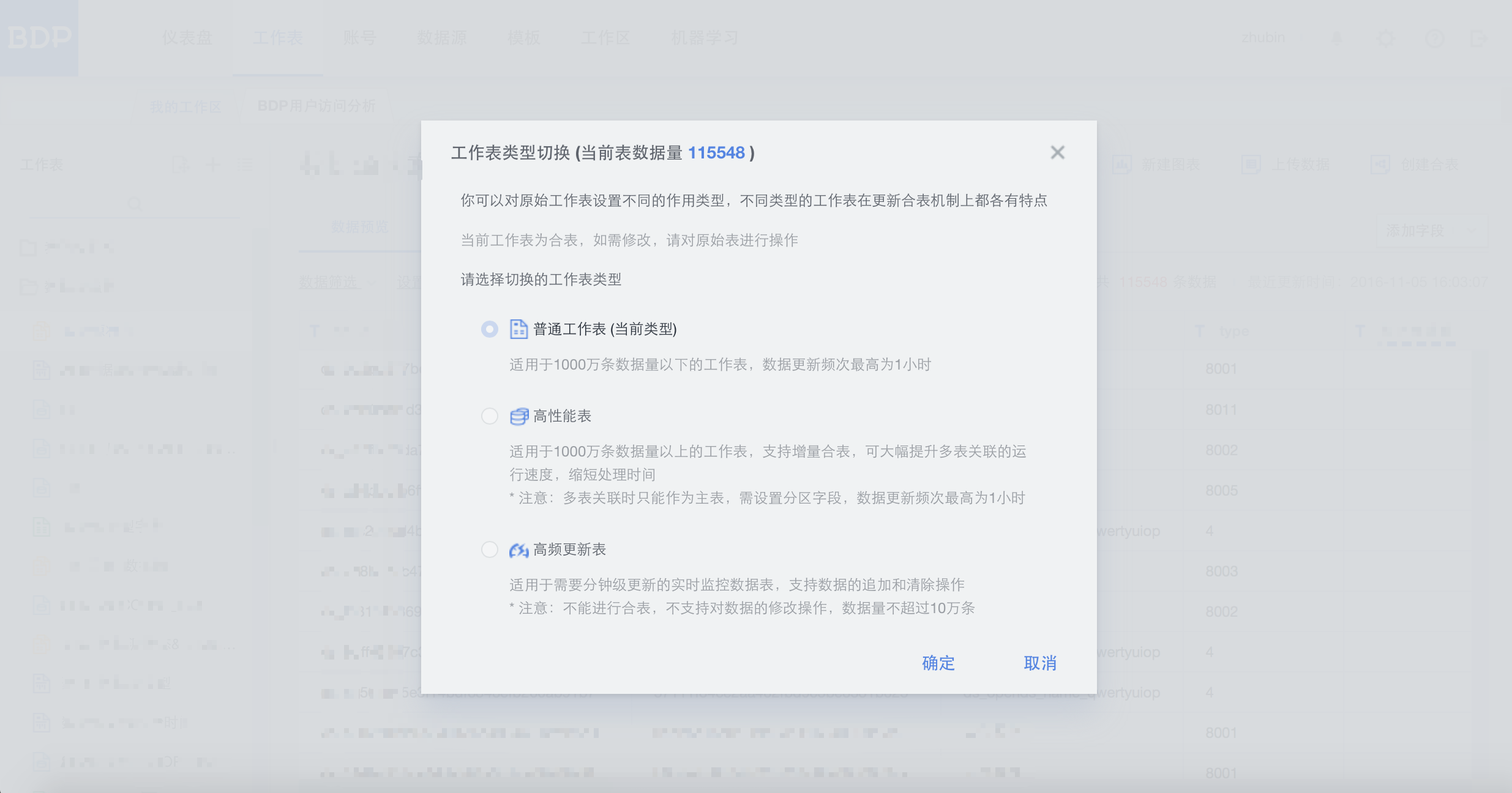Switch to BDP用户访问分析 tab
The image size is (1512, 793).
pos(316,106)
